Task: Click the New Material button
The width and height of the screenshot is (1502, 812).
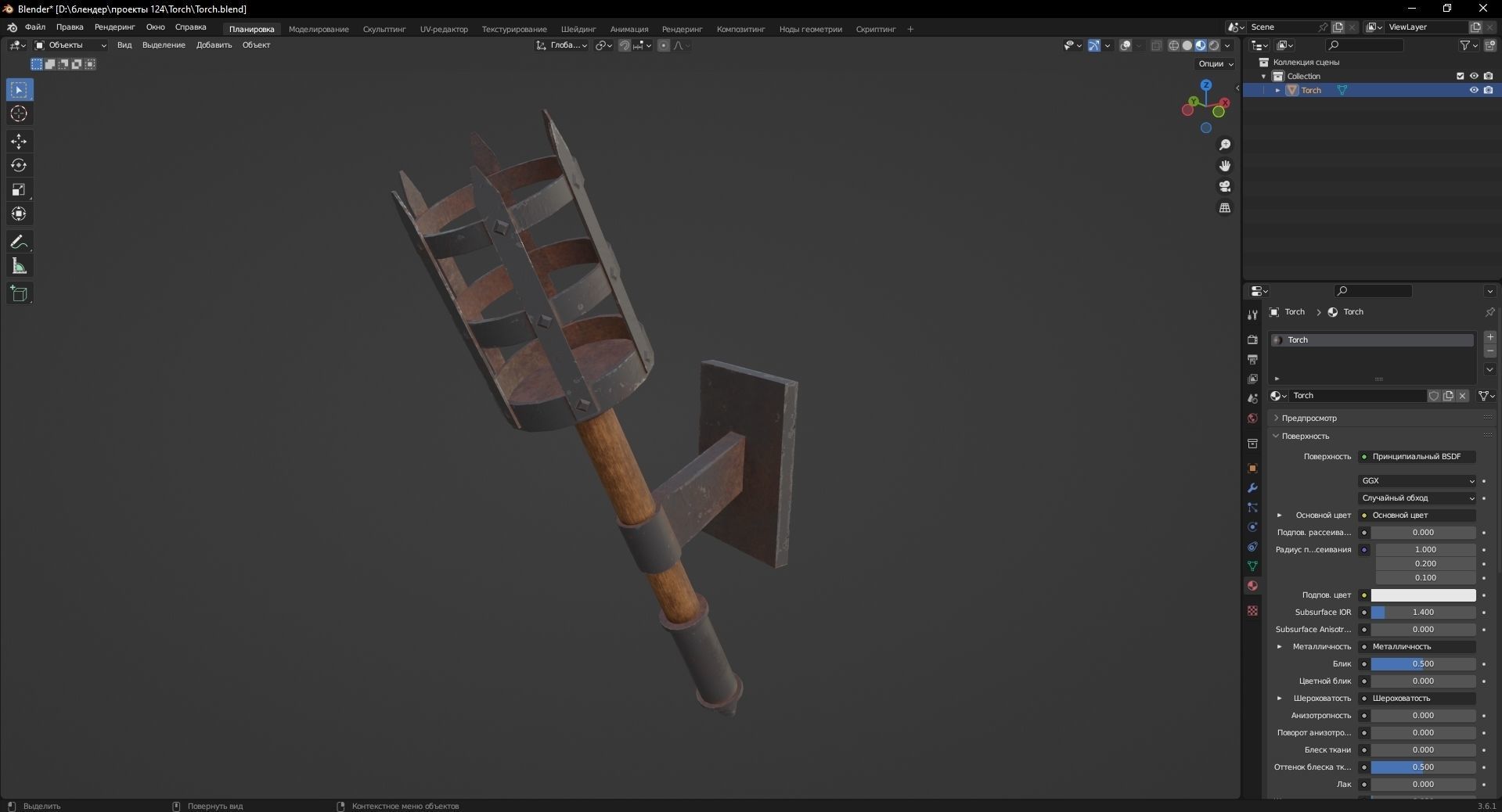Action: tap(1448, 396)
